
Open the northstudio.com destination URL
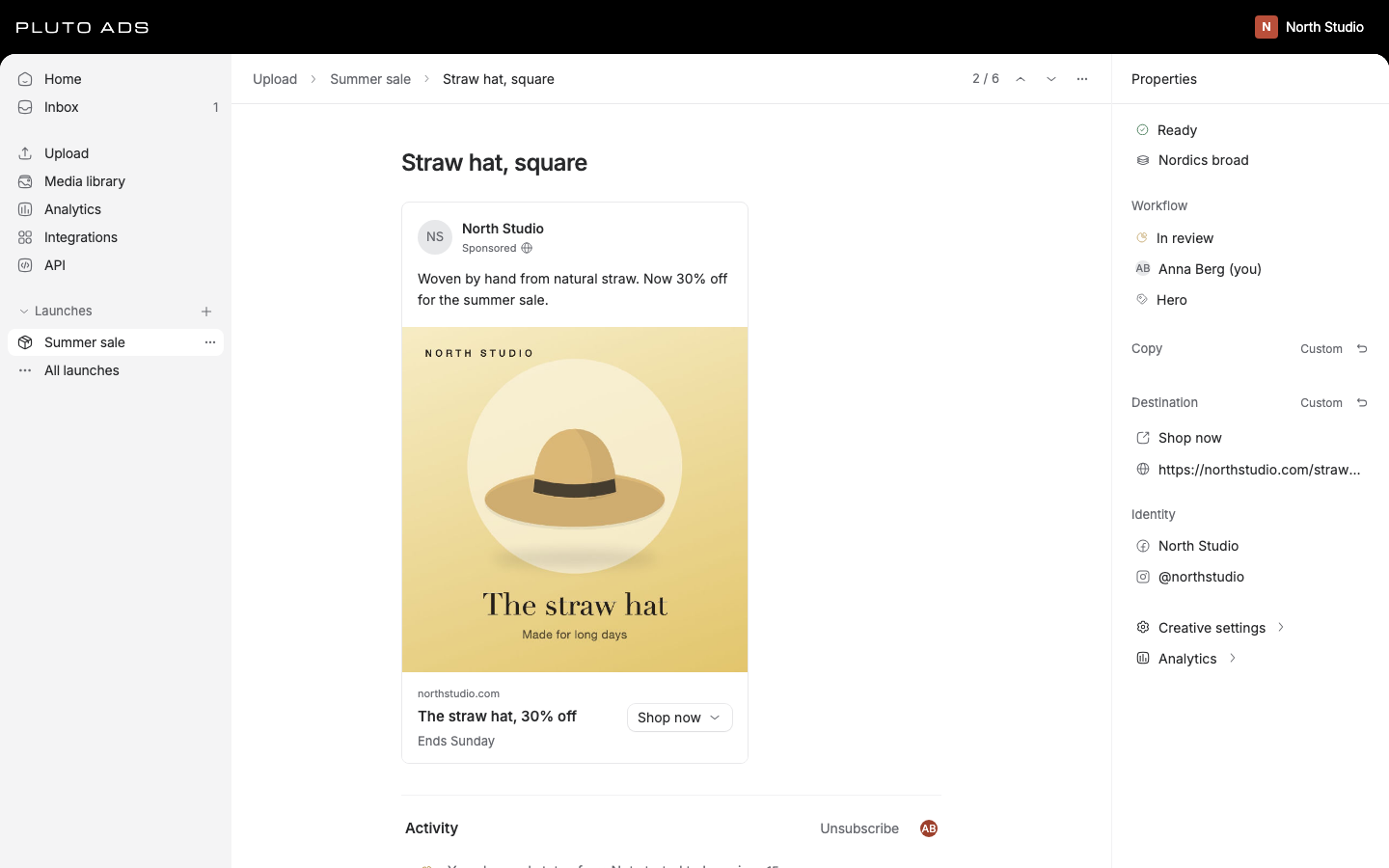tap(1259, 470)
